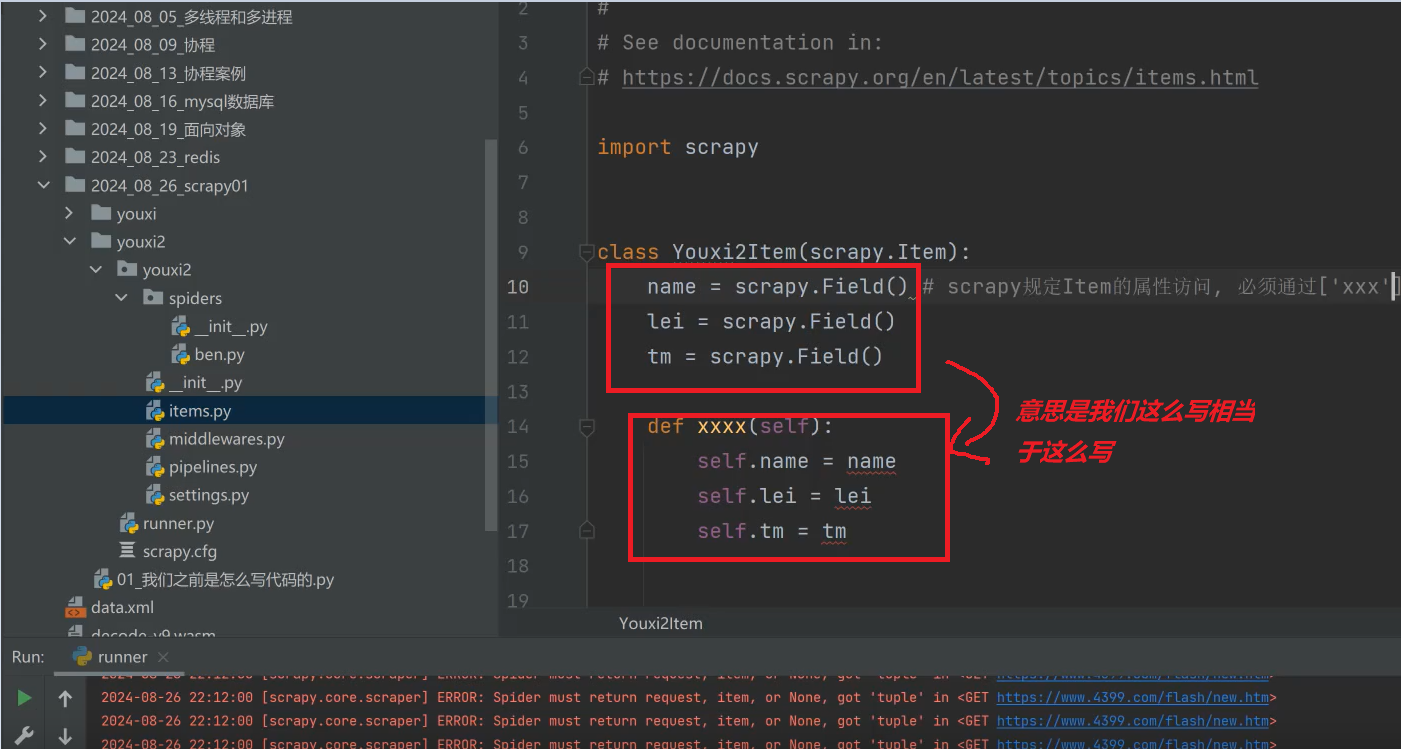Click the youxi folder icon
This screenshot has width=1401, height=749.
pos(101,213)
